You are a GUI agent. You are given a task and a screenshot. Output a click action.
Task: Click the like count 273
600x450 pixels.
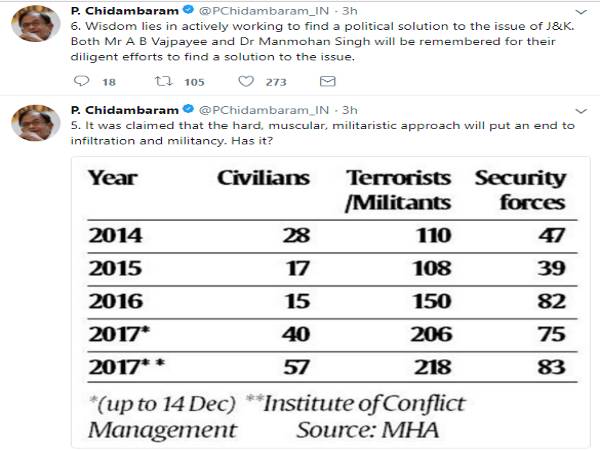click(275, 82)
